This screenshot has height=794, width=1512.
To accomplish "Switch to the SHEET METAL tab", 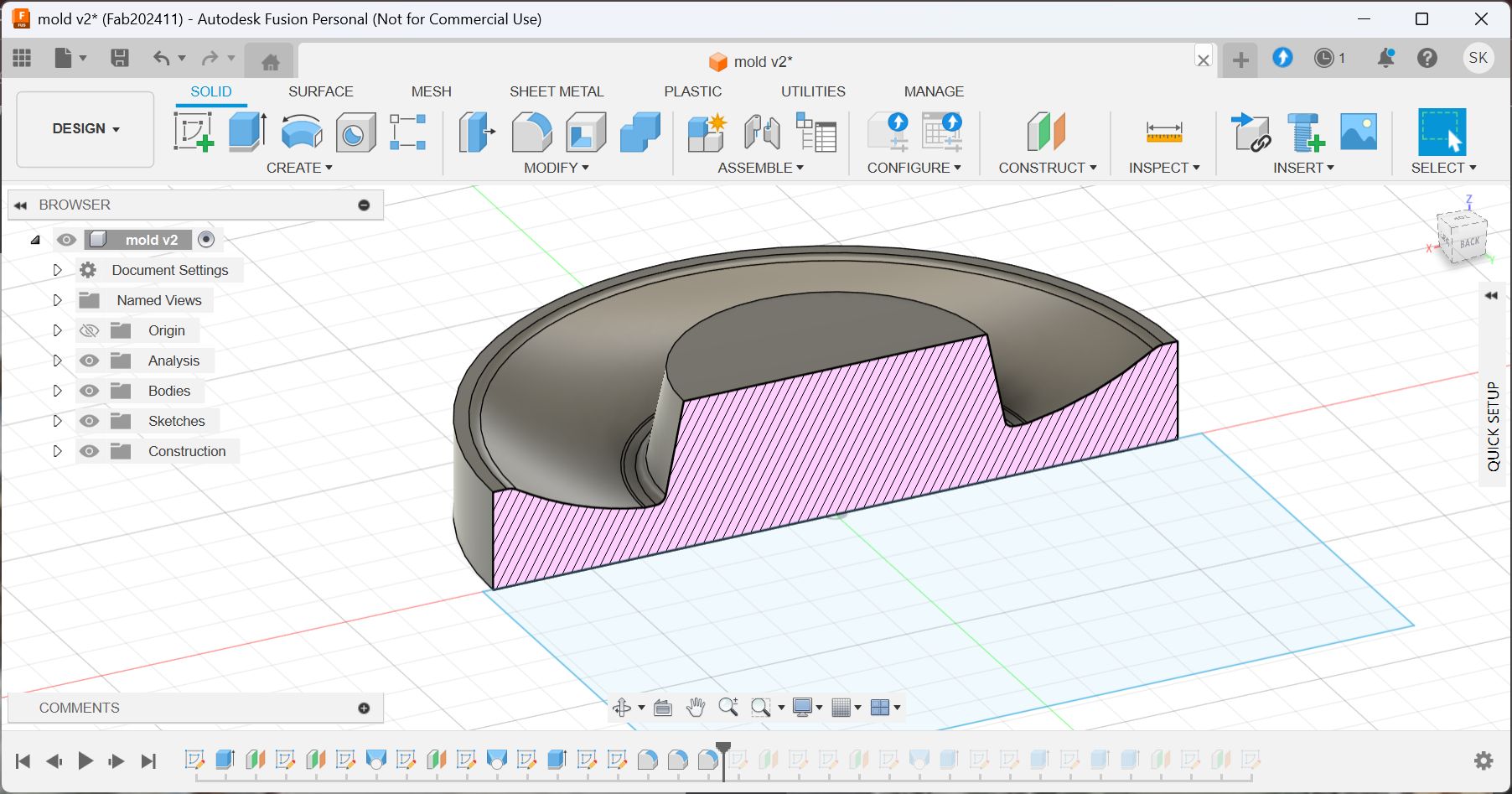I will [557, 91].
